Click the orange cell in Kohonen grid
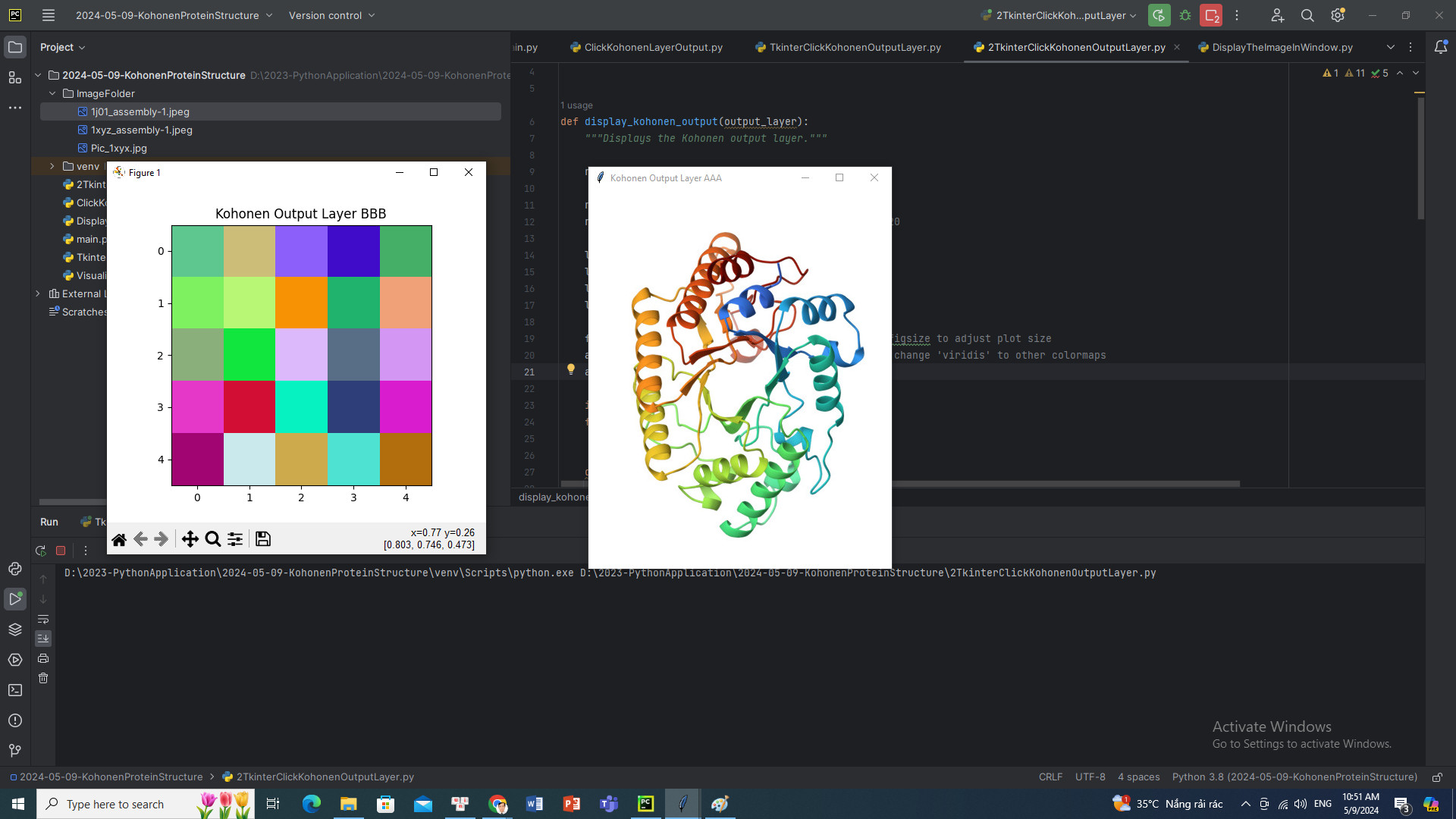The image size is (1456, 819). (x=301, y=303)
